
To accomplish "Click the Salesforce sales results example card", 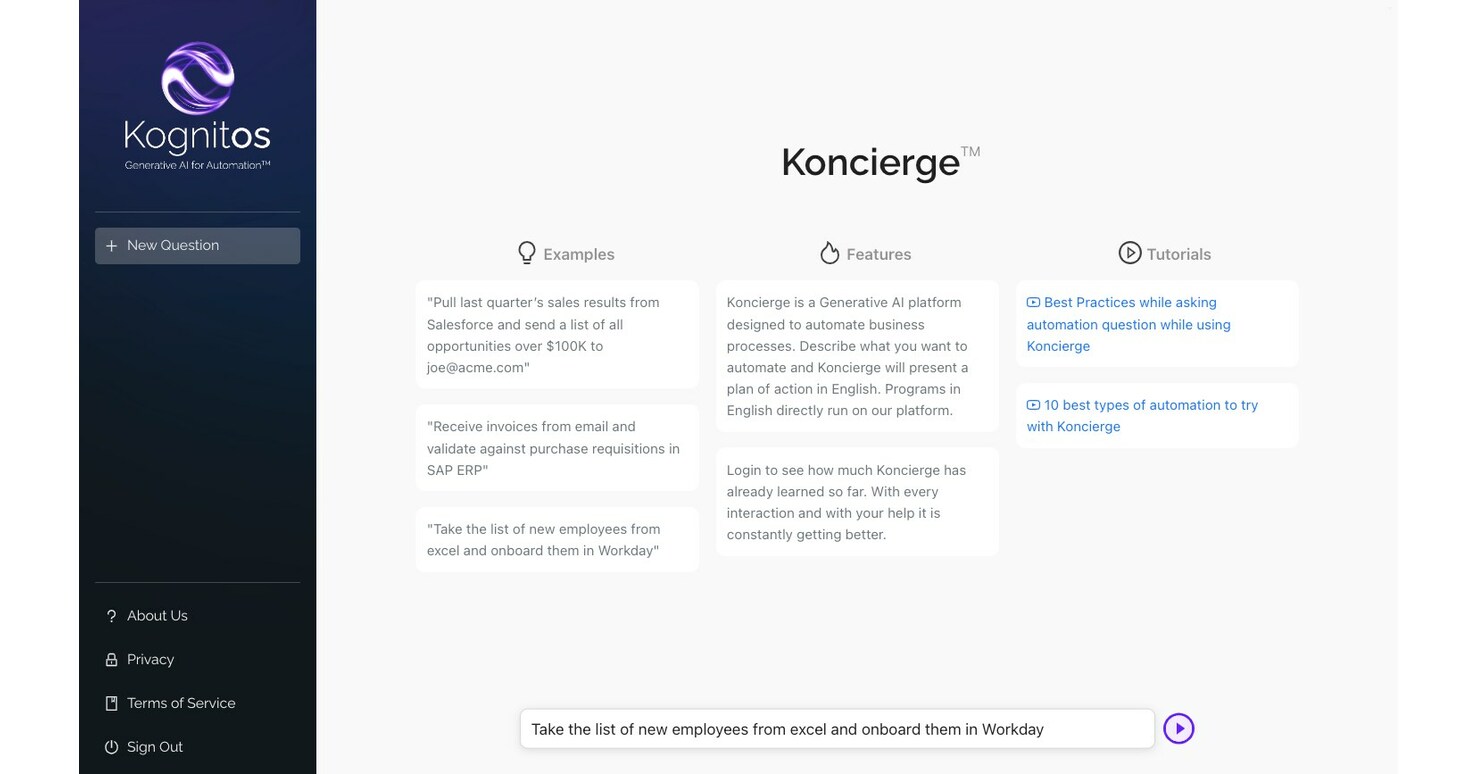I will click(x=556, y=335).
